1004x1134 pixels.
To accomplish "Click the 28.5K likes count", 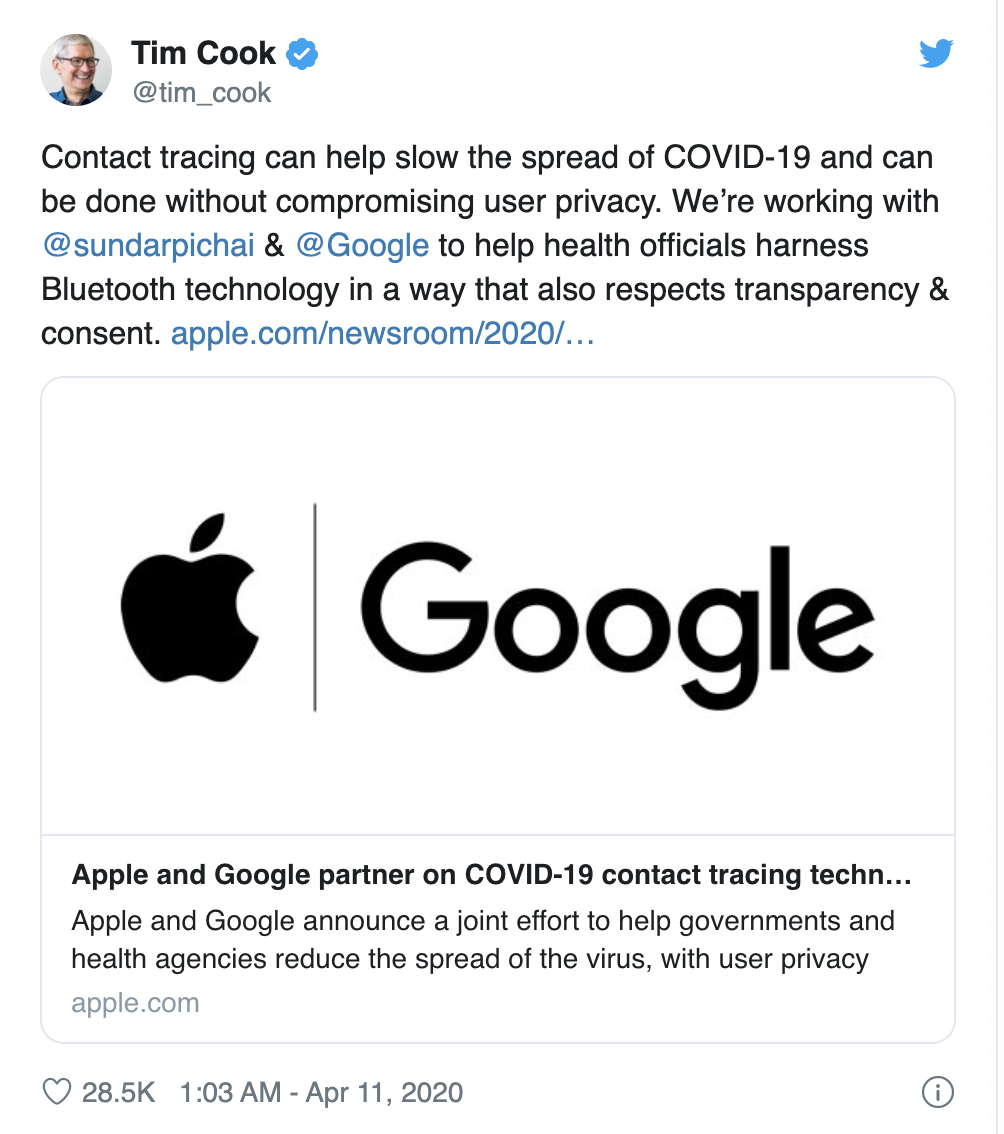I will coord(118,1092).
